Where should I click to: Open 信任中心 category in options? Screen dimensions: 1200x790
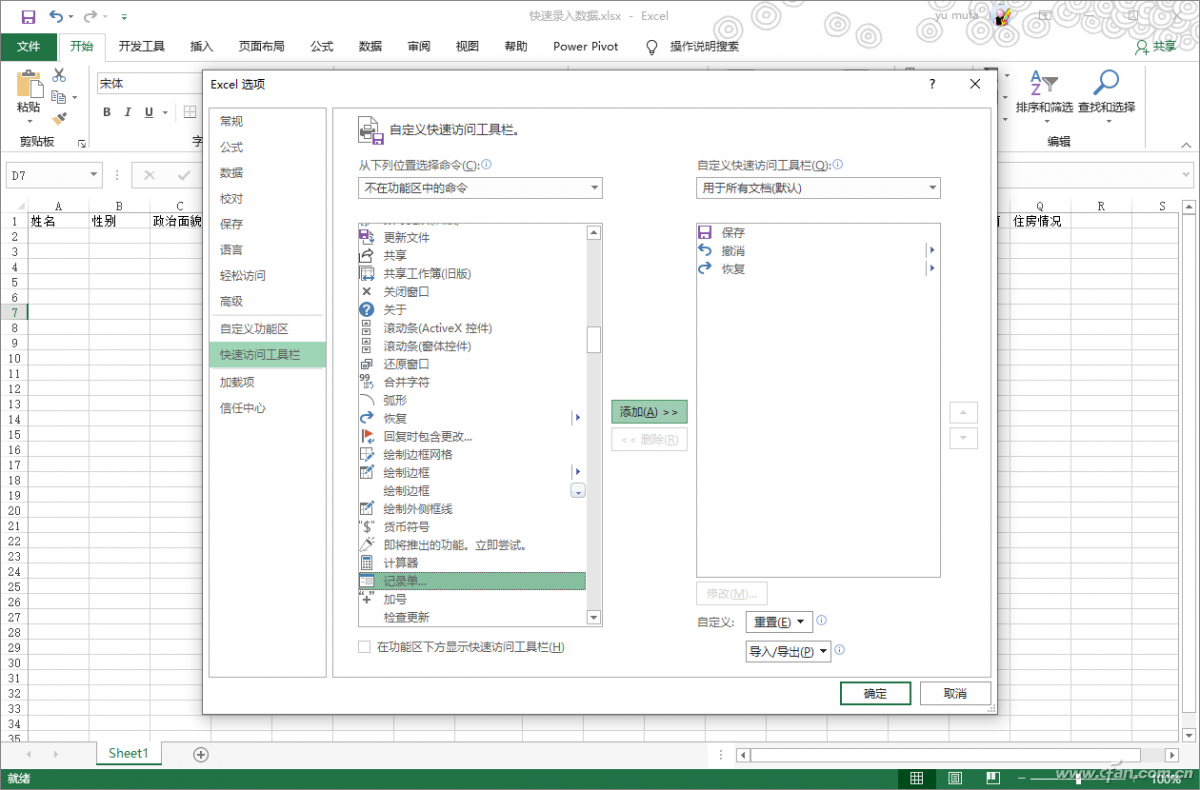click(x=267, y=408)
